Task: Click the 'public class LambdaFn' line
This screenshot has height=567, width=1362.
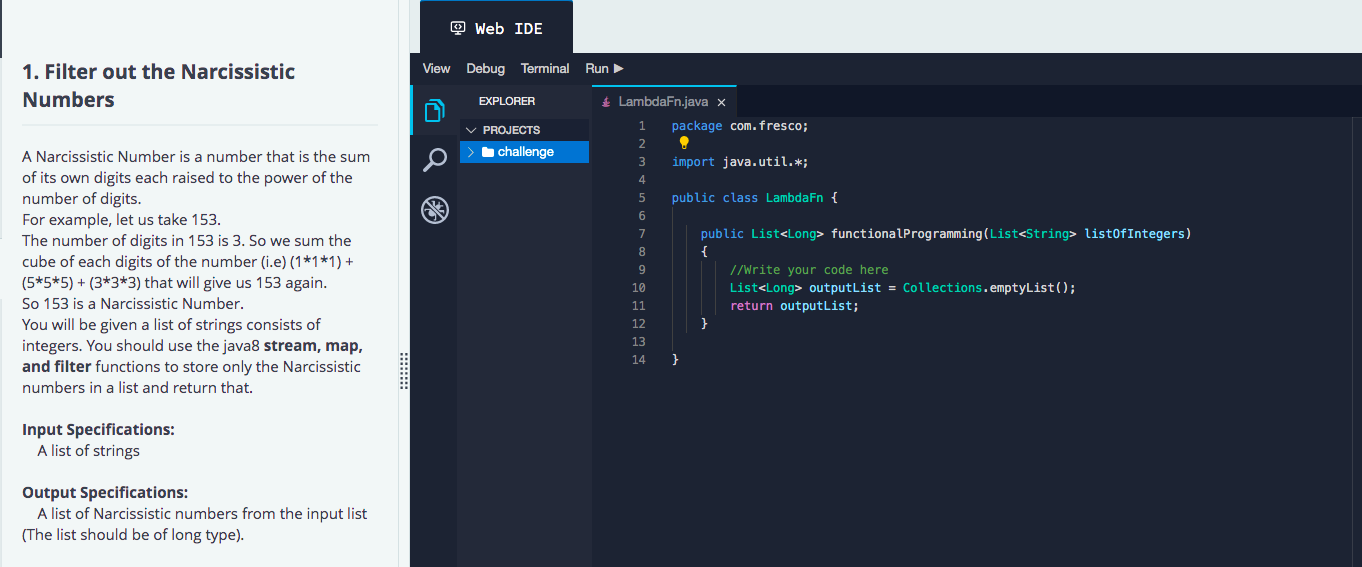Action: tap(754, 198)
